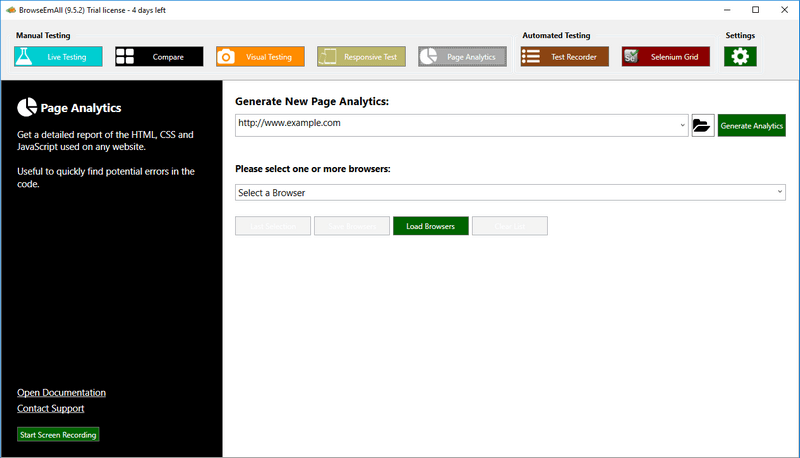Expand the URL history dropdown arrow
Image resolution: width=800 pixels, height=458 pixels.
point(682,125)
